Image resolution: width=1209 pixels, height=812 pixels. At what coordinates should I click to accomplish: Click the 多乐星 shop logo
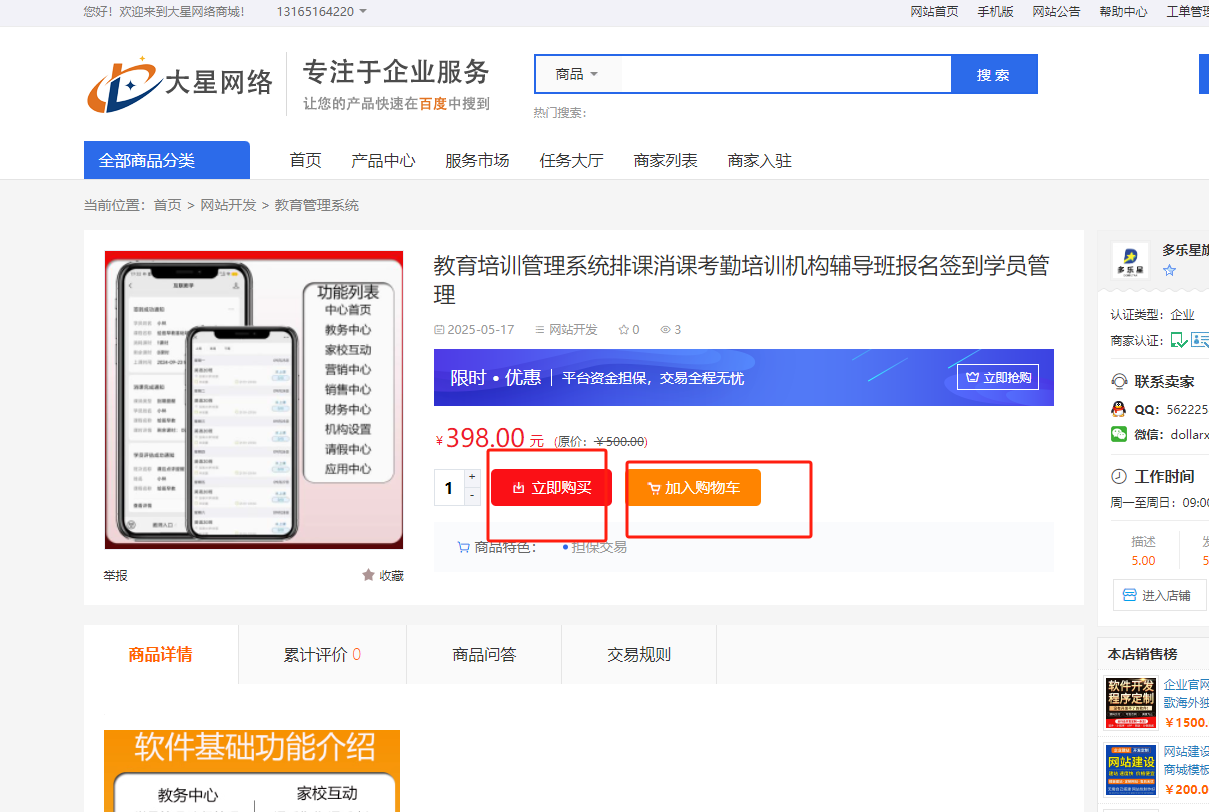(1131, 260)
